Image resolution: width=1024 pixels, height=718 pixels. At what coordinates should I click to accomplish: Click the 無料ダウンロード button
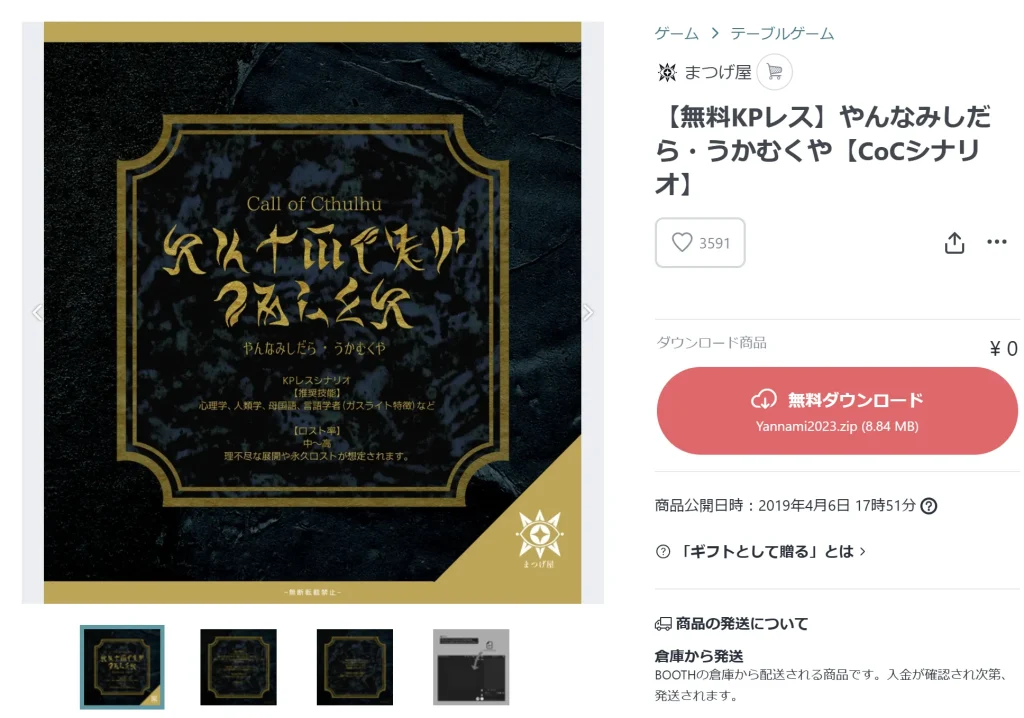(x=837, y=411)
